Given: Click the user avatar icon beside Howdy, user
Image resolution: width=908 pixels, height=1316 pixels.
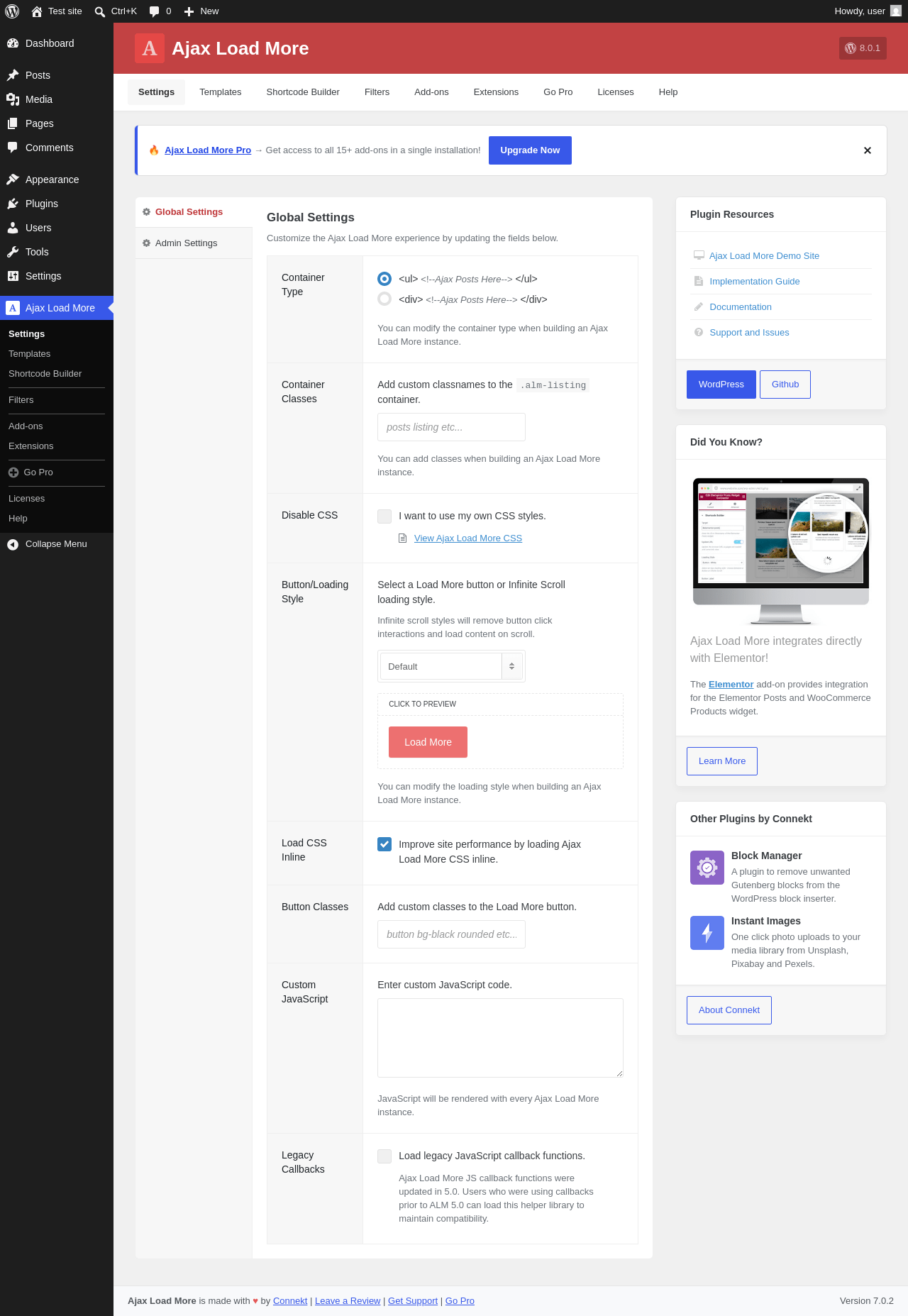Looking at the screenshot, I should (x=896, y=11).
